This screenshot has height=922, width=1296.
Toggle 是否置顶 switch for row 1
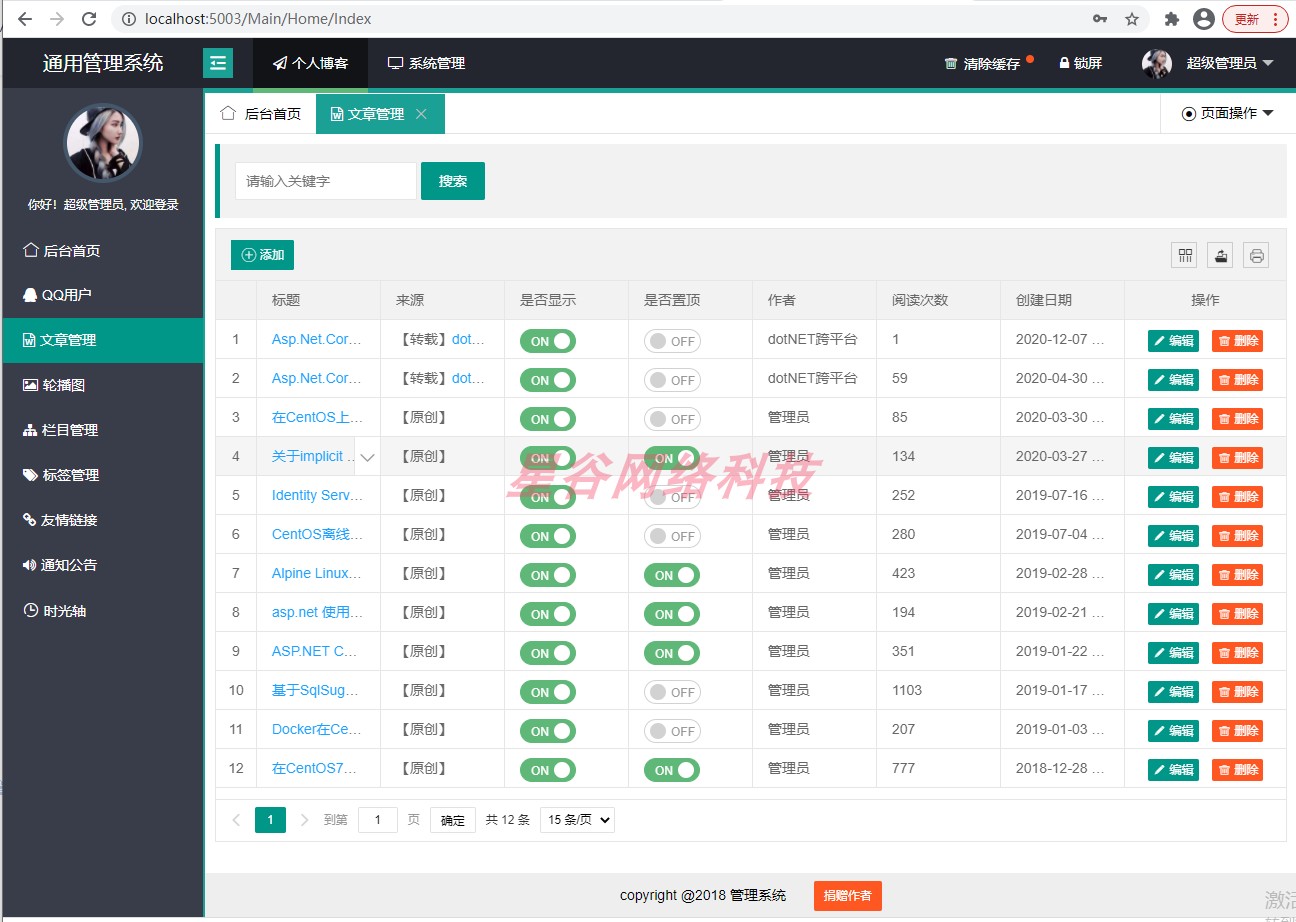coord(672,341)
